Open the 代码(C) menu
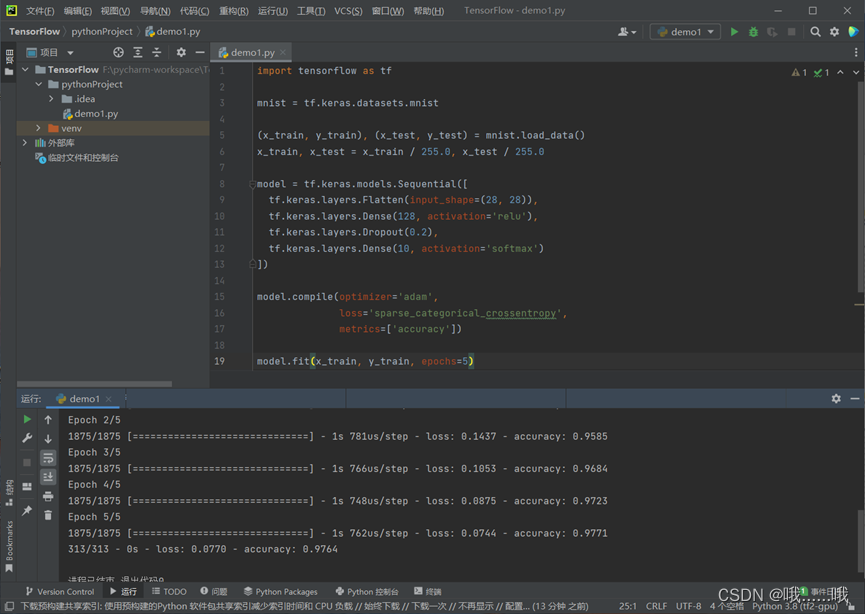 click(x=194, y=11)
